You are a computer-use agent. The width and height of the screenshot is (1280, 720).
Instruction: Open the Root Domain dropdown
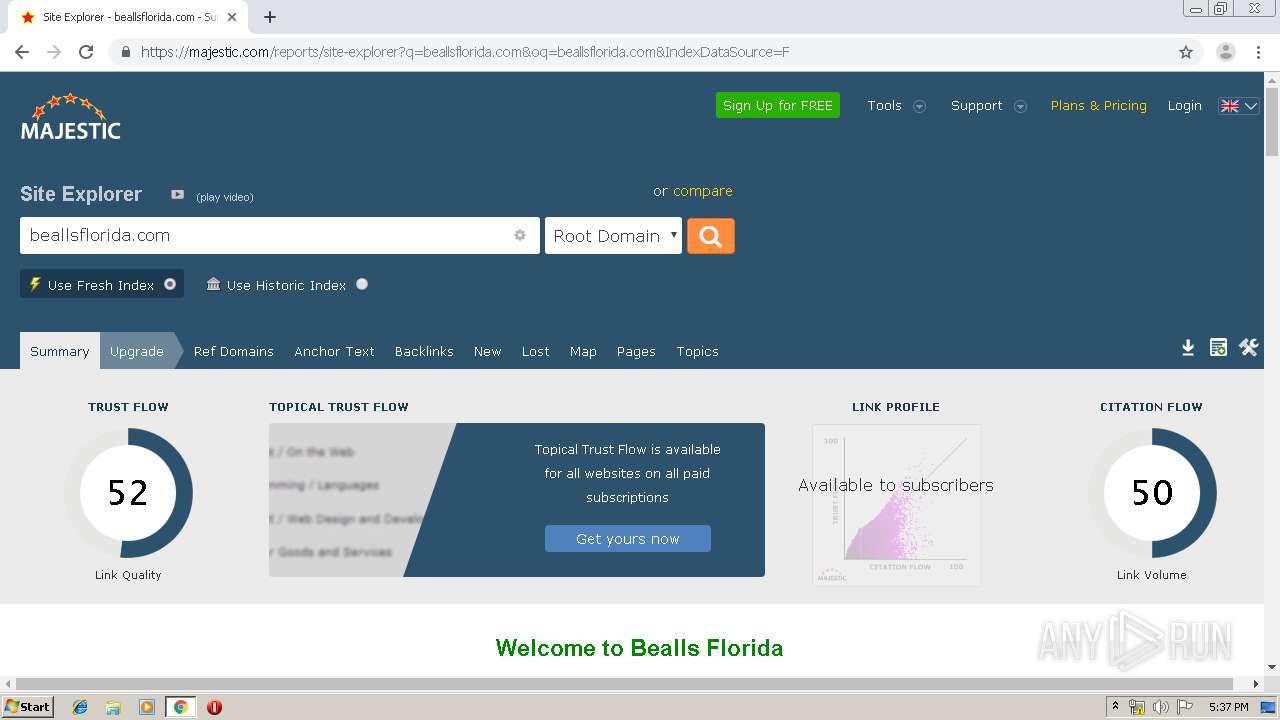tap(613, 236)
